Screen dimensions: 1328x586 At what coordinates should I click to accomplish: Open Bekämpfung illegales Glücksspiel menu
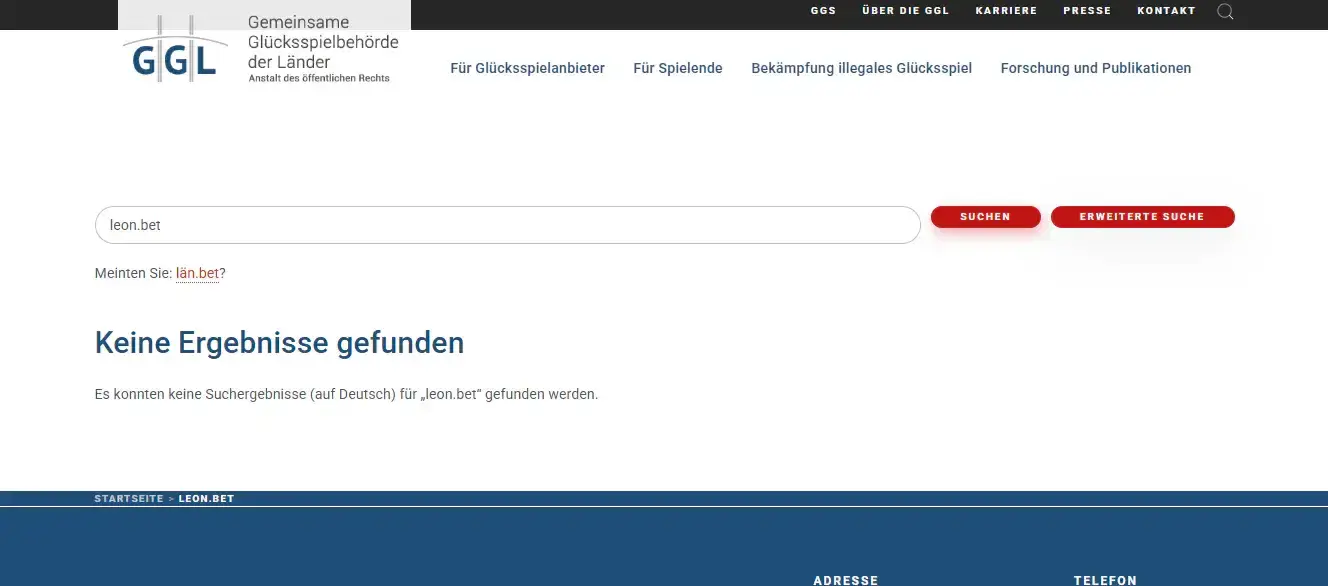[861, 68]
